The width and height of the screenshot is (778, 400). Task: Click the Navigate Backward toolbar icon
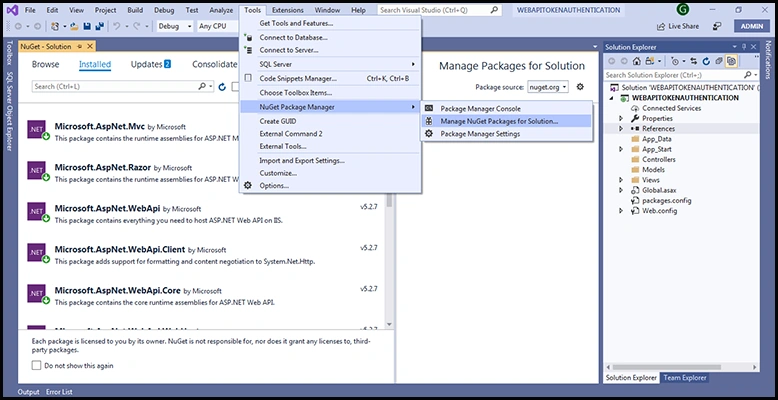[x=19, y=26]
